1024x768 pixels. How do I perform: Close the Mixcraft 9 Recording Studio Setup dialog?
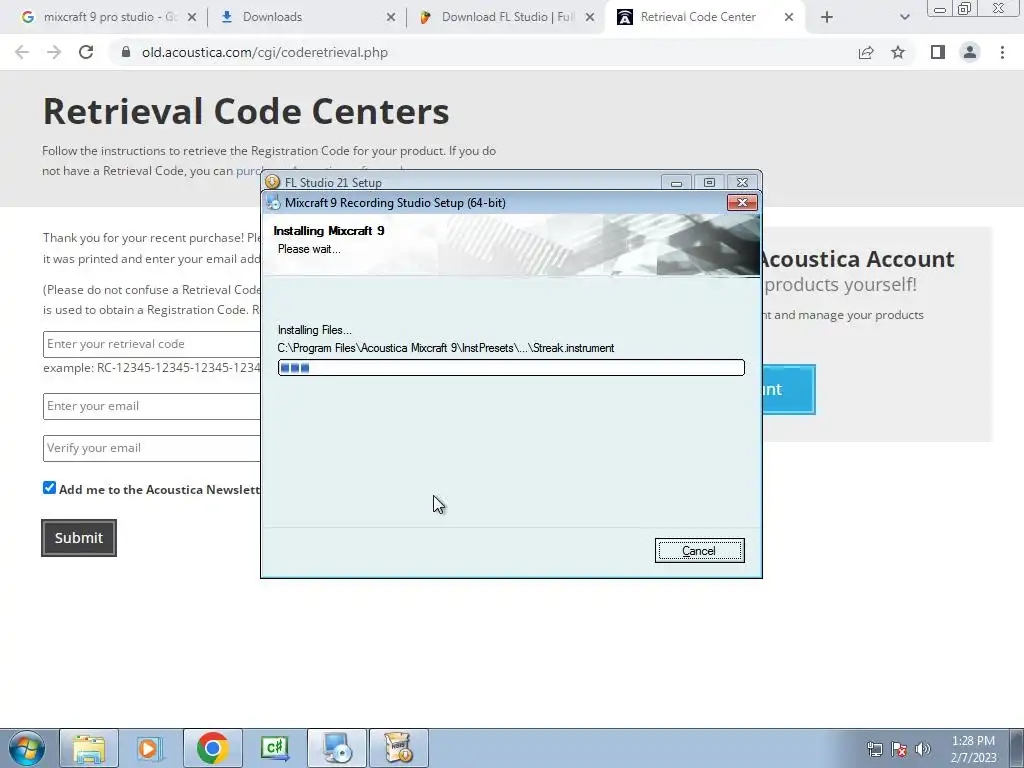pyautogui.click(x=742, y=202)
